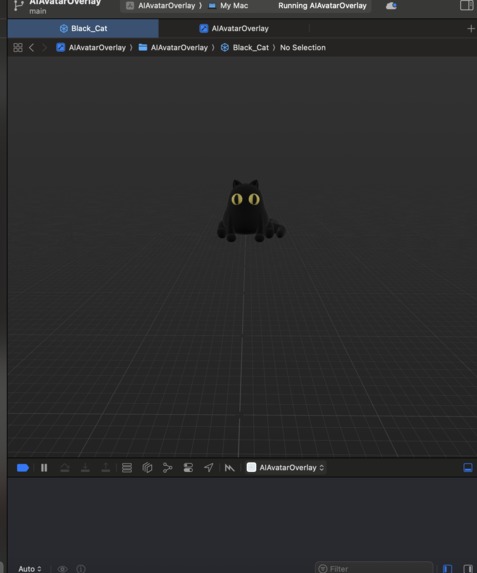Open the stacked rows debug bar icon

127,468
